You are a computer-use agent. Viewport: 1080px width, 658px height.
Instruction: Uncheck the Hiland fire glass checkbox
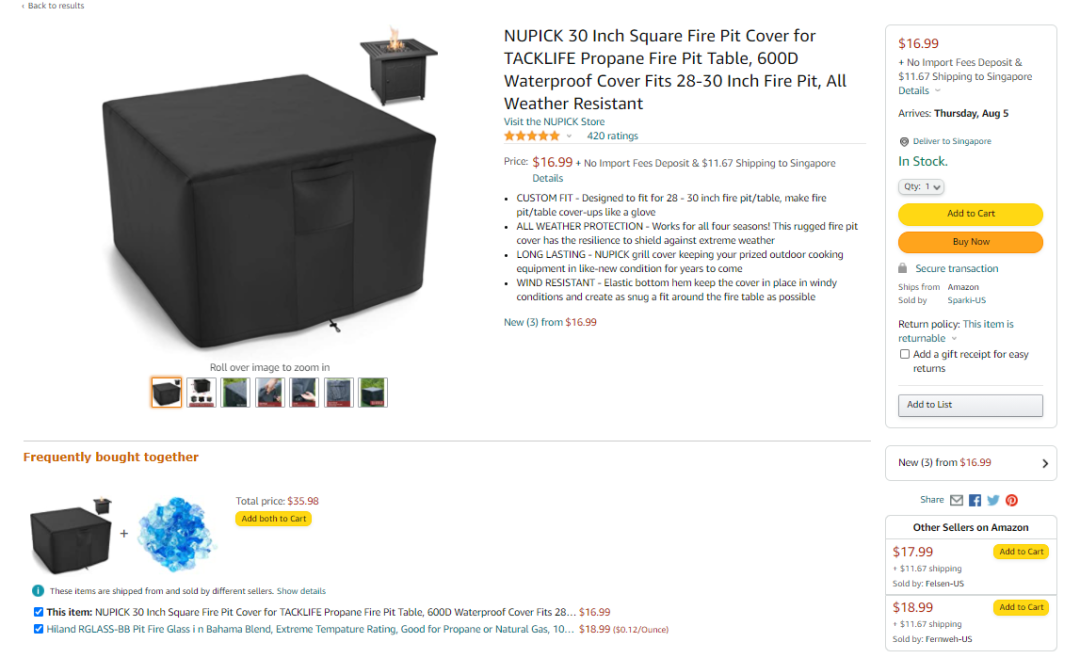tap(38, 629)
